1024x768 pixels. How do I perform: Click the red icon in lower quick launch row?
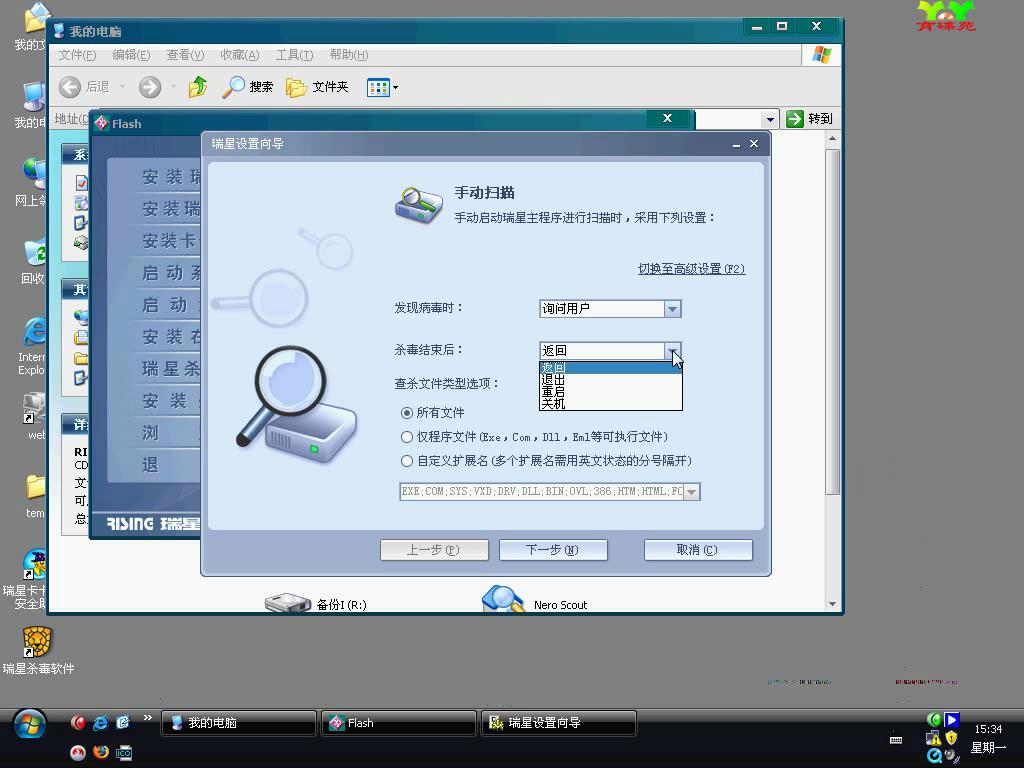[78, 752]
